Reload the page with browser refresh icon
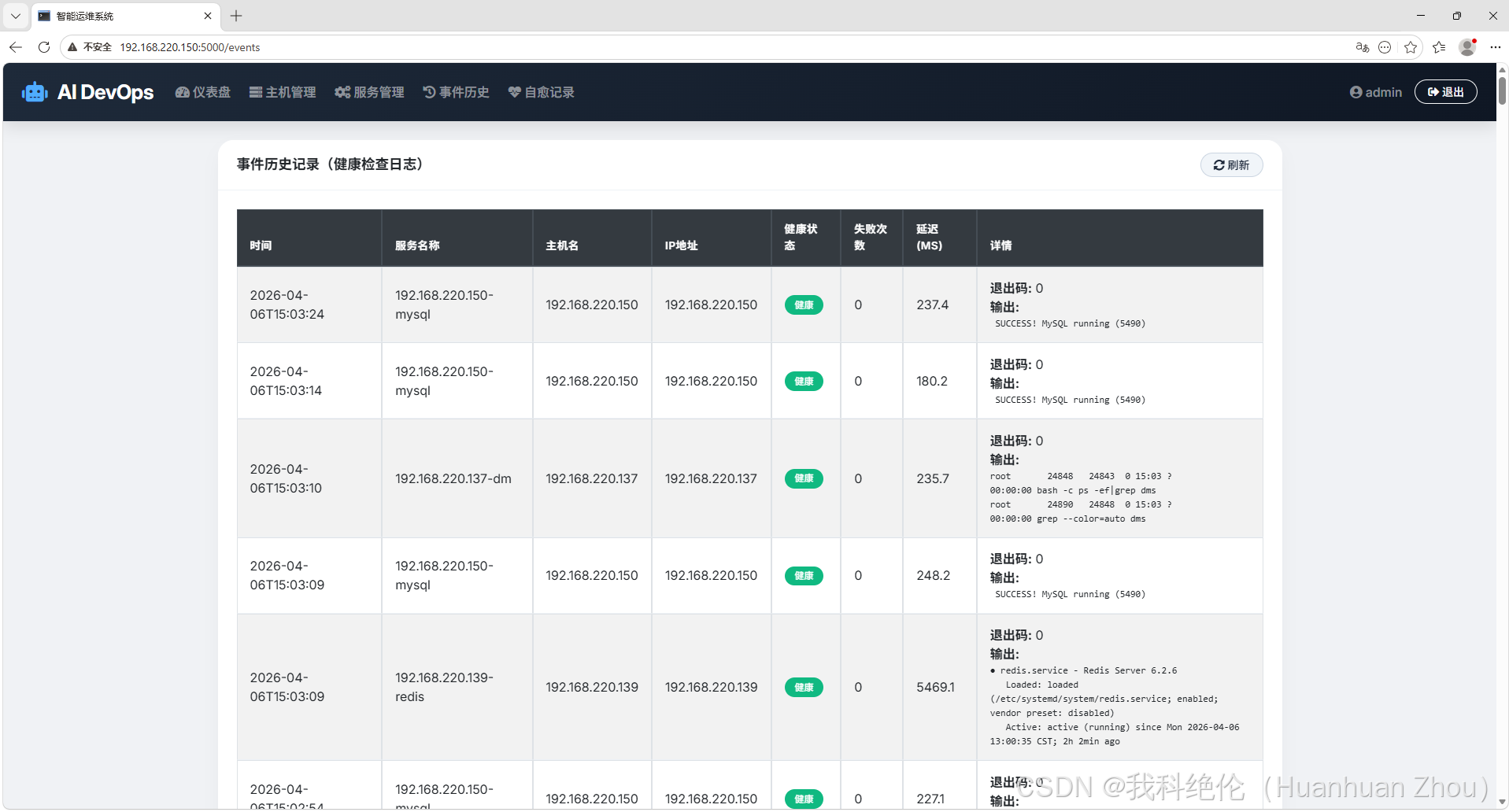Image resolution: width=1509 pixels, height=812 pixels. 44,47
